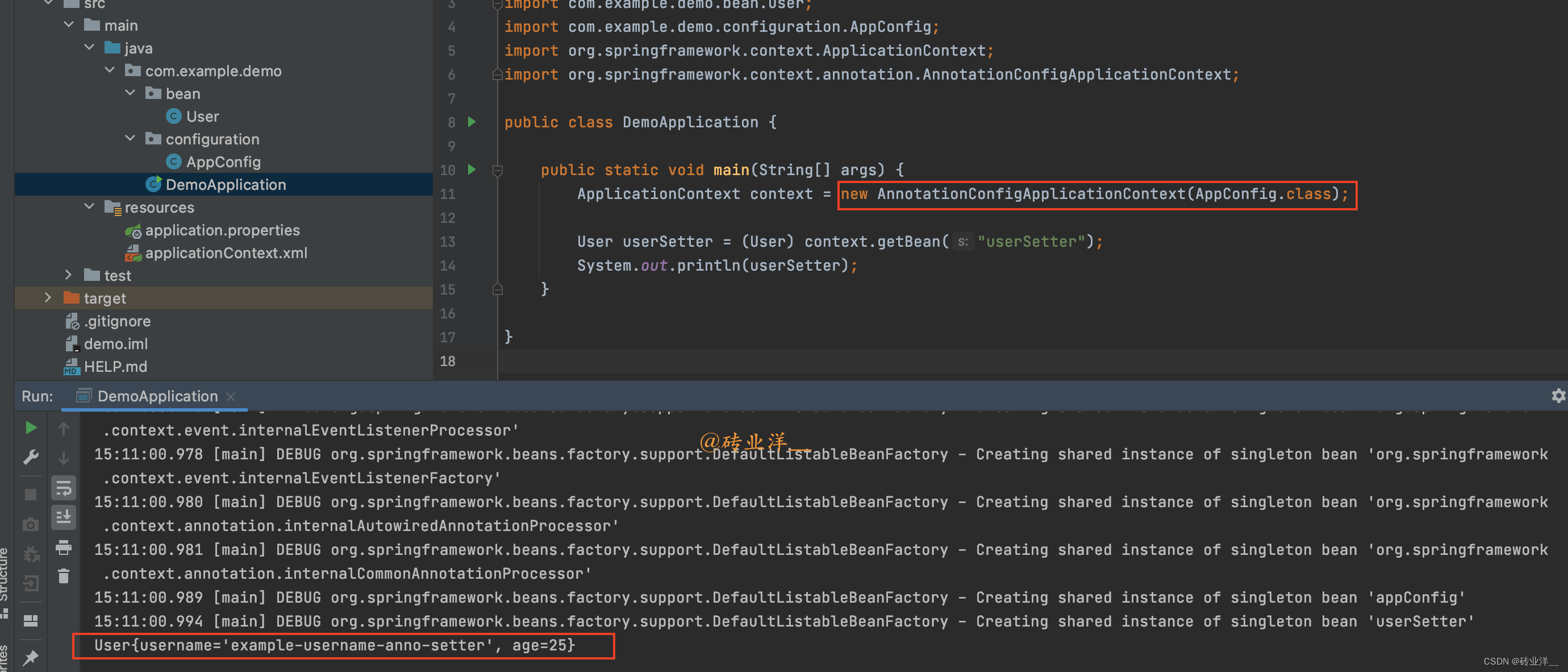Open applicationContext.xml in project tree
The height and width of the screenshot is (672, 1568).
pyautogui.click(x=226, y=253)
